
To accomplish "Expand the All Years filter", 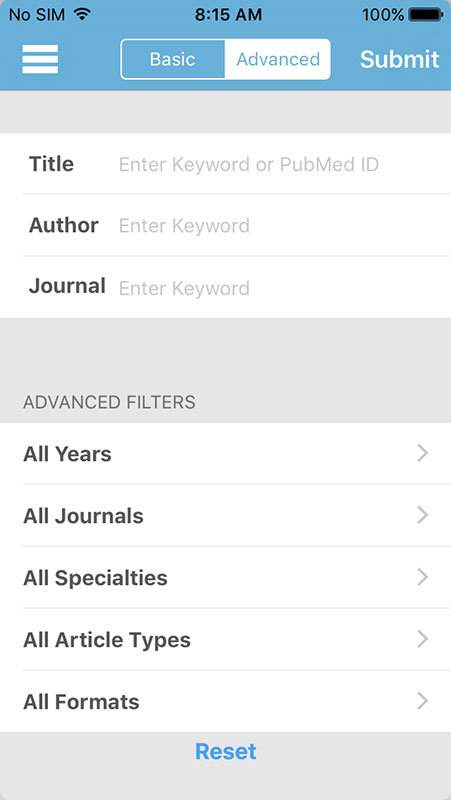I will [226, 454].
